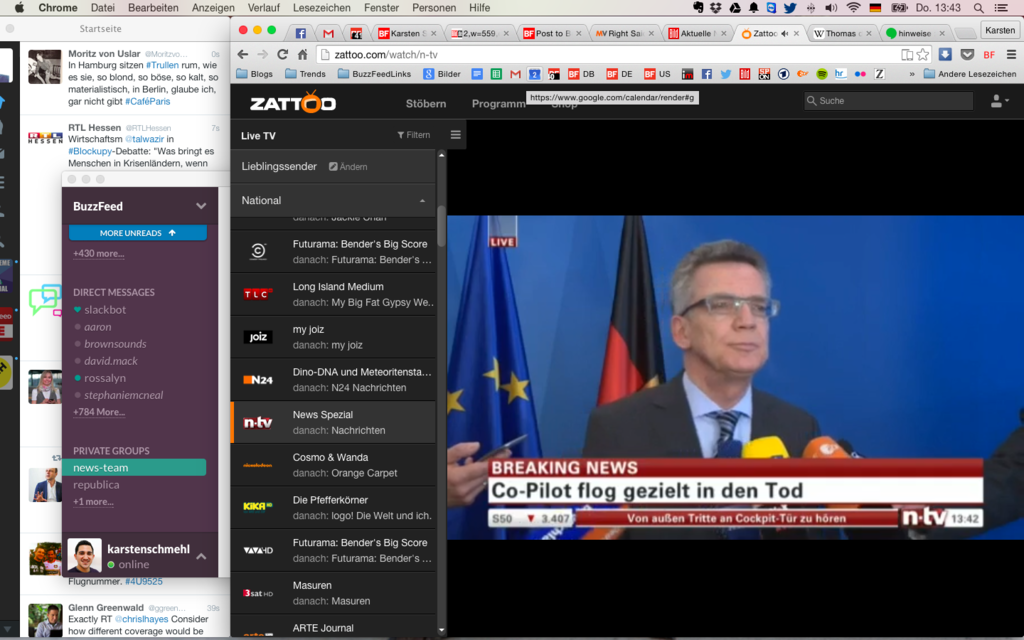1024x640 pixels.
Task: Open the Facebook bookmark in bookmarks bar
Action: click(707, 74)
